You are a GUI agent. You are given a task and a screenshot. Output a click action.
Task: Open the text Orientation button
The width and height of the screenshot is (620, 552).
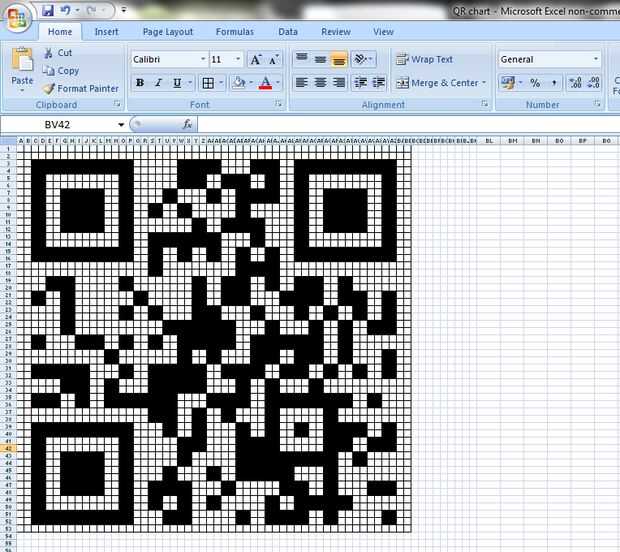pyautogui.click(x=363, y=59)
